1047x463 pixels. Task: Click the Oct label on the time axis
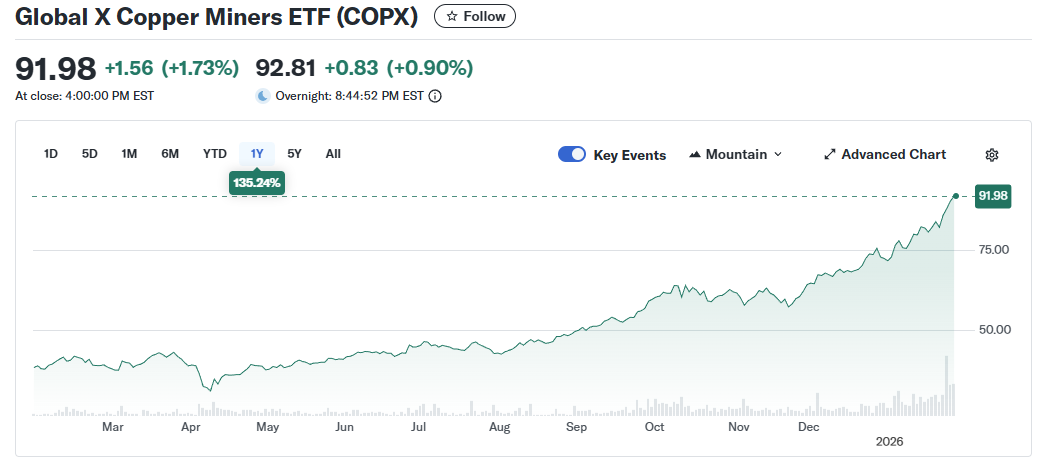point(654,428)
